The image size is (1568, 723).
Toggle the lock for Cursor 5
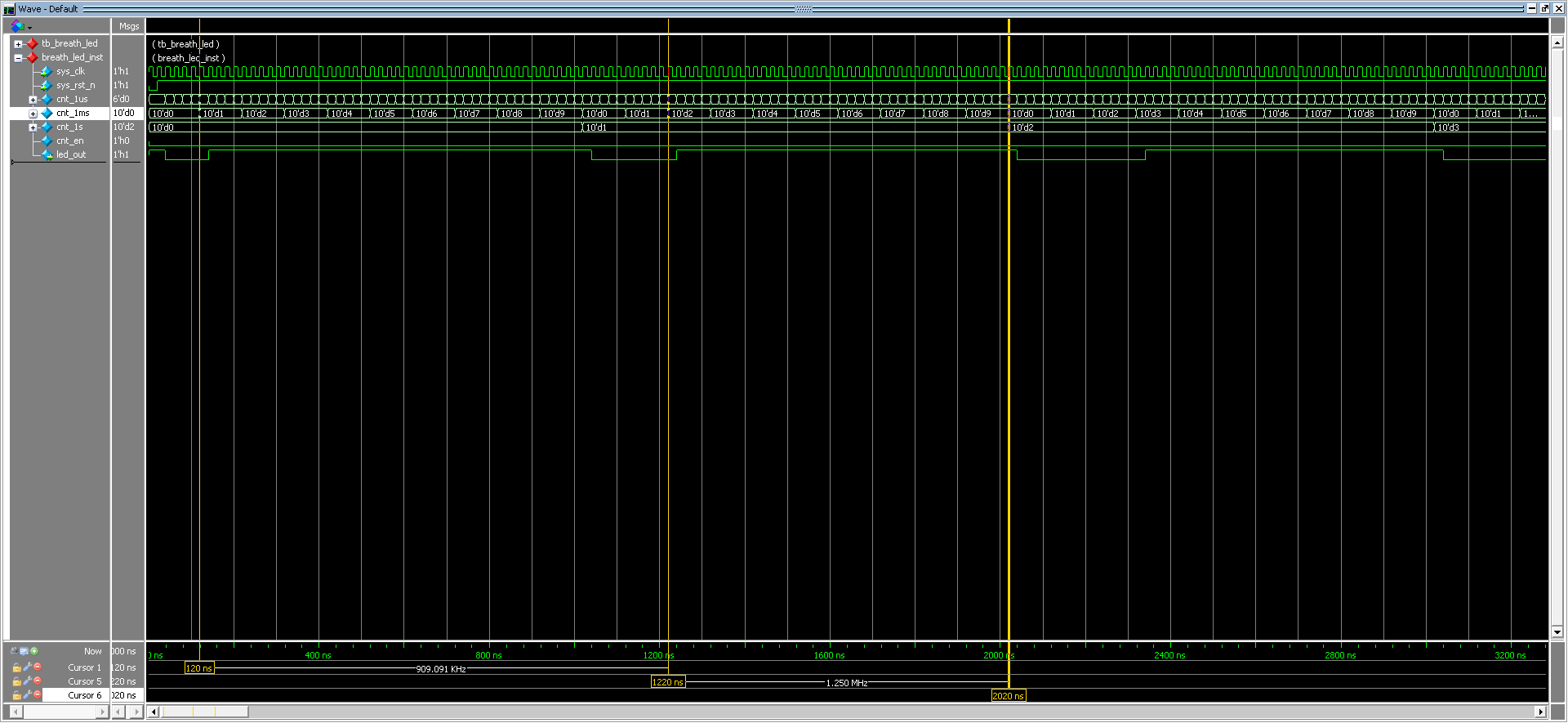pyautogui.click(x=16, y=682)
